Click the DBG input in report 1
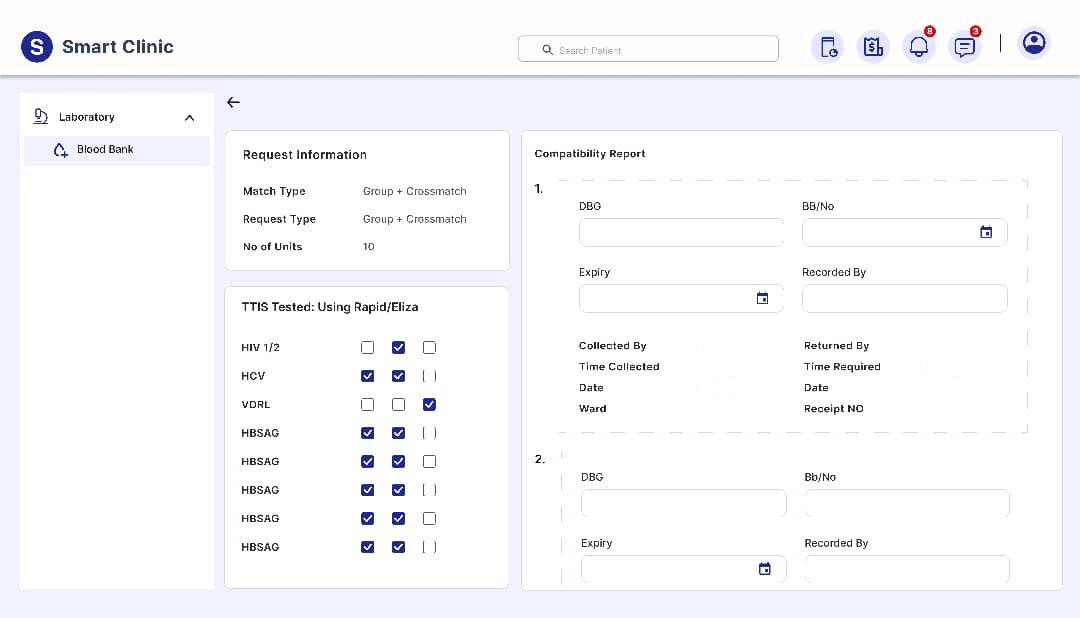Screen dimensions: 1080x618 point(681,232)
